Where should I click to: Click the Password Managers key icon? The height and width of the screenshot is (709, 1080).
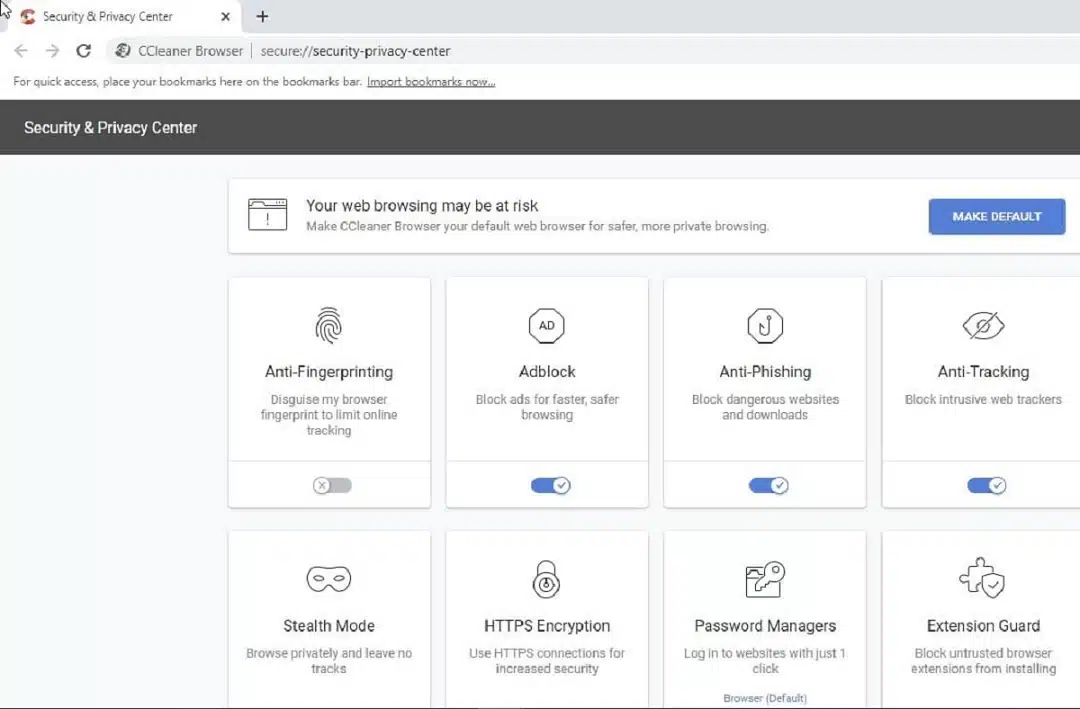pos(765,579)
